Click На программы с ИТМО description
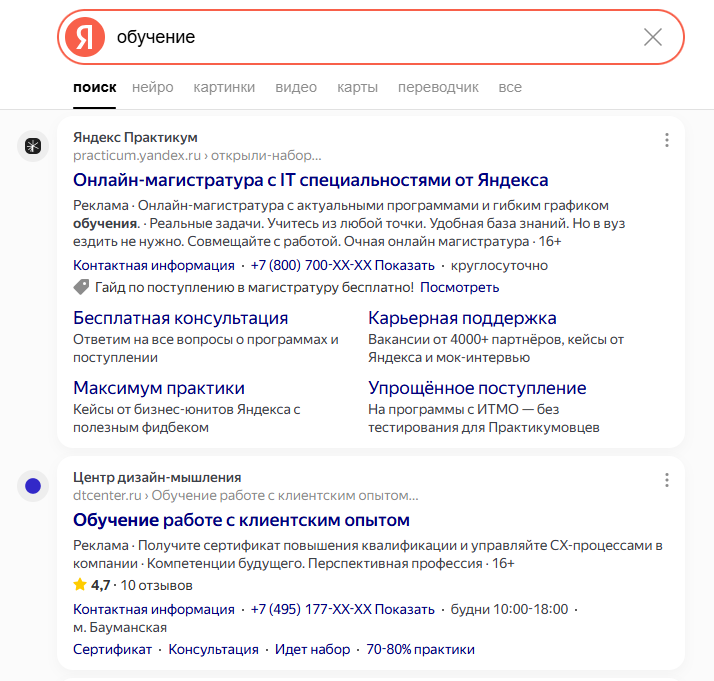 pyautogui.click(x=484, y=419)
